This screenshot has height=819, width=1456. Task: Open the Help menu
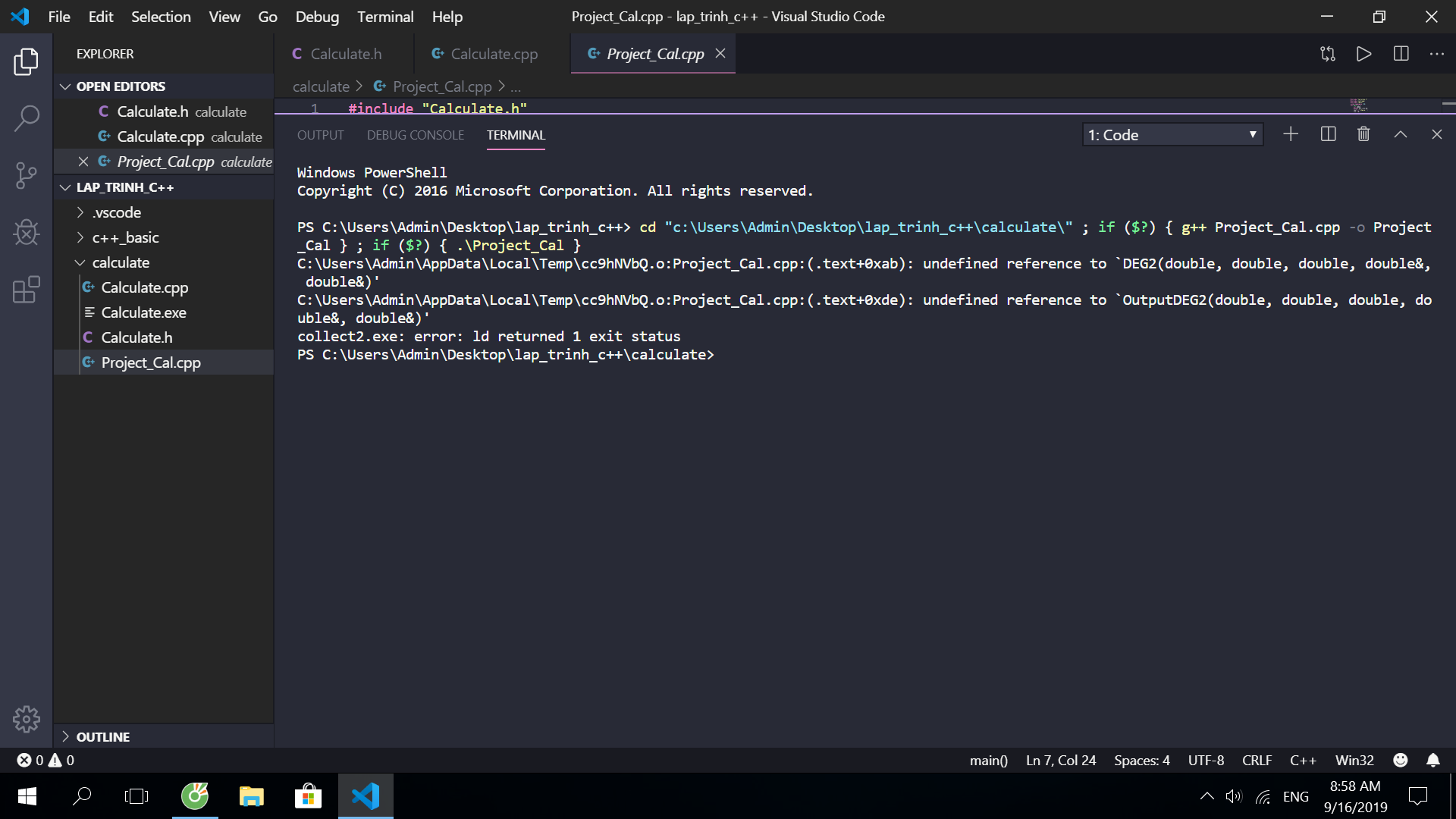447,17
